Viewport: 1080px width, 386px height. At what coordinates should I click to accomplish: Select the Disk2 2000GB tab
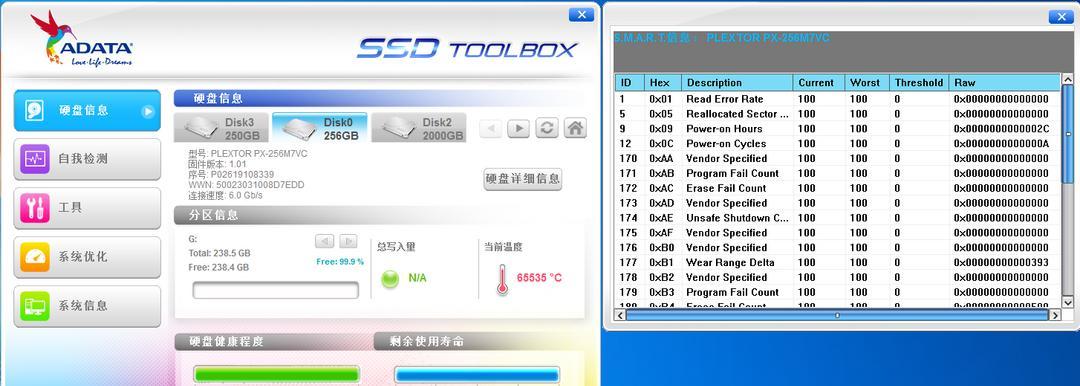pos(419,128)
